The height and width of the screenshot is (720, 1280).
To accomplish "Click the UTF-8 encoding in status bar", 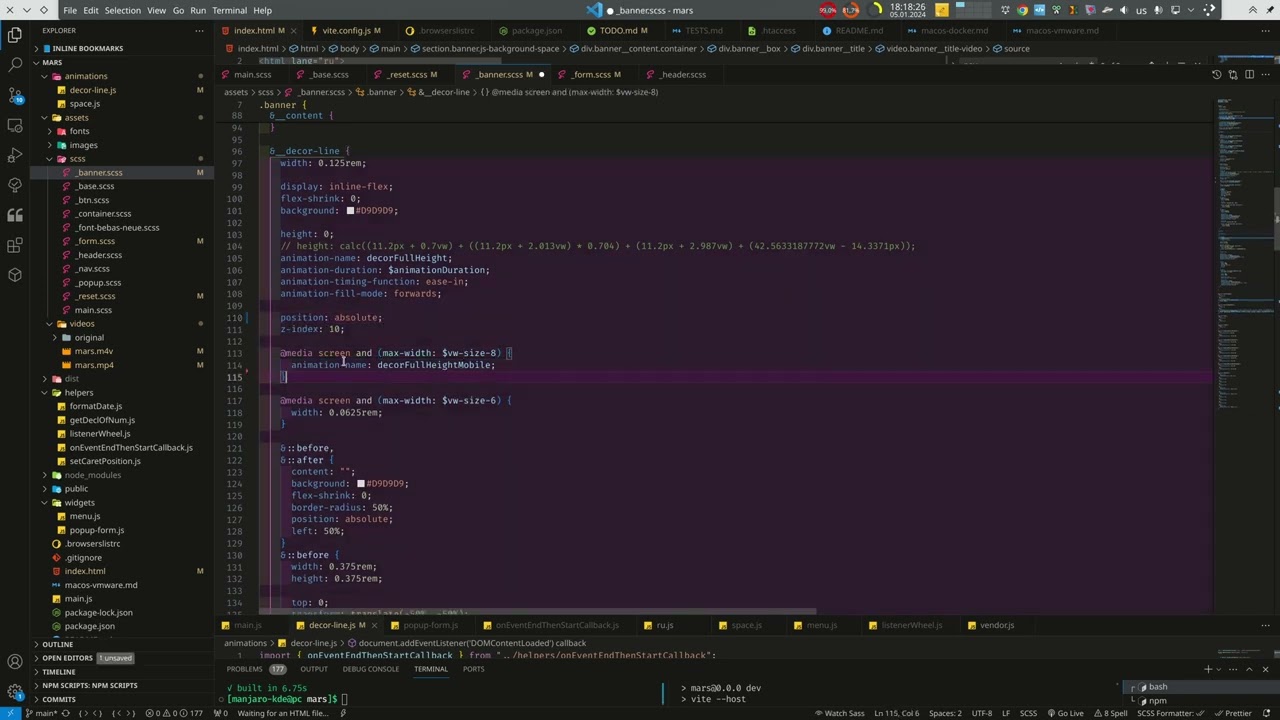I will pos(982,713).
